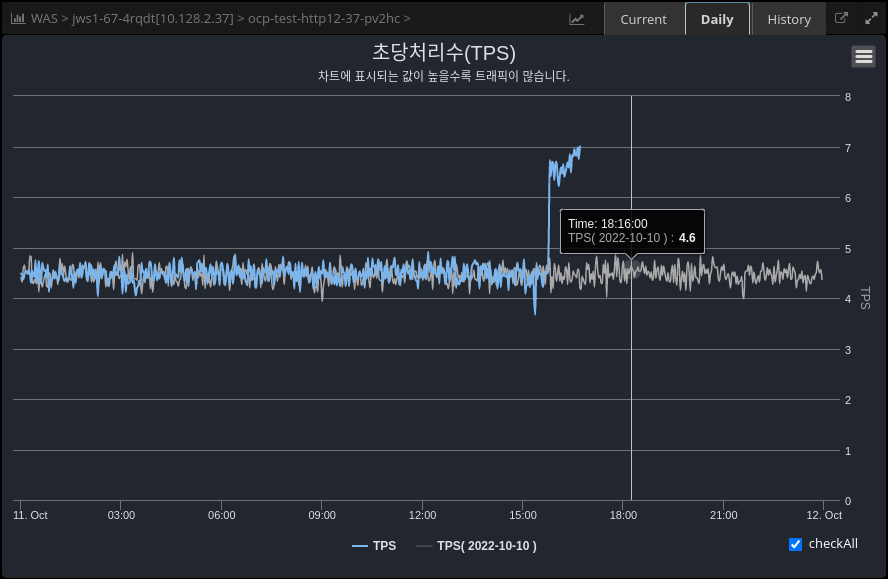Click the gray 2022-10-10 legend line swatch
888x579 pixels.
pyautogui.click(x=424, y=546)
